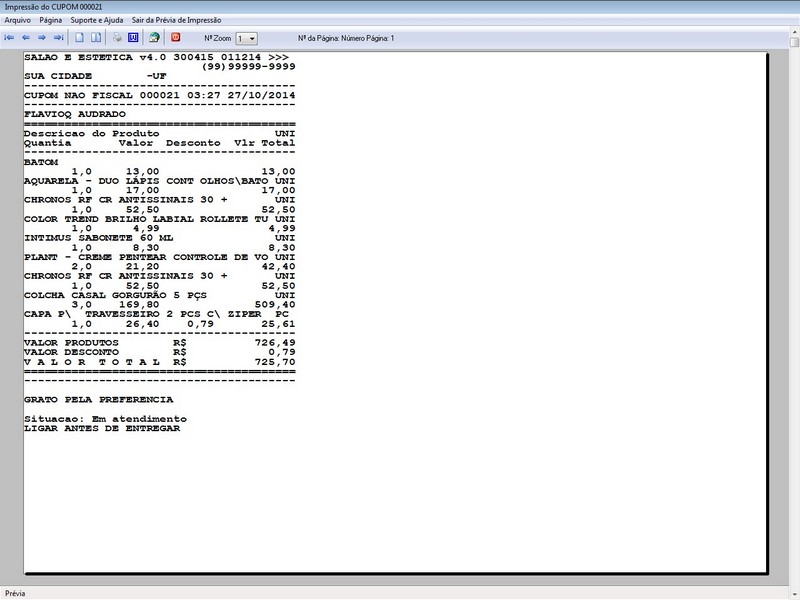800x600 pixels.
Task: Click the 509,40 line total
Action: coord(275,305)
